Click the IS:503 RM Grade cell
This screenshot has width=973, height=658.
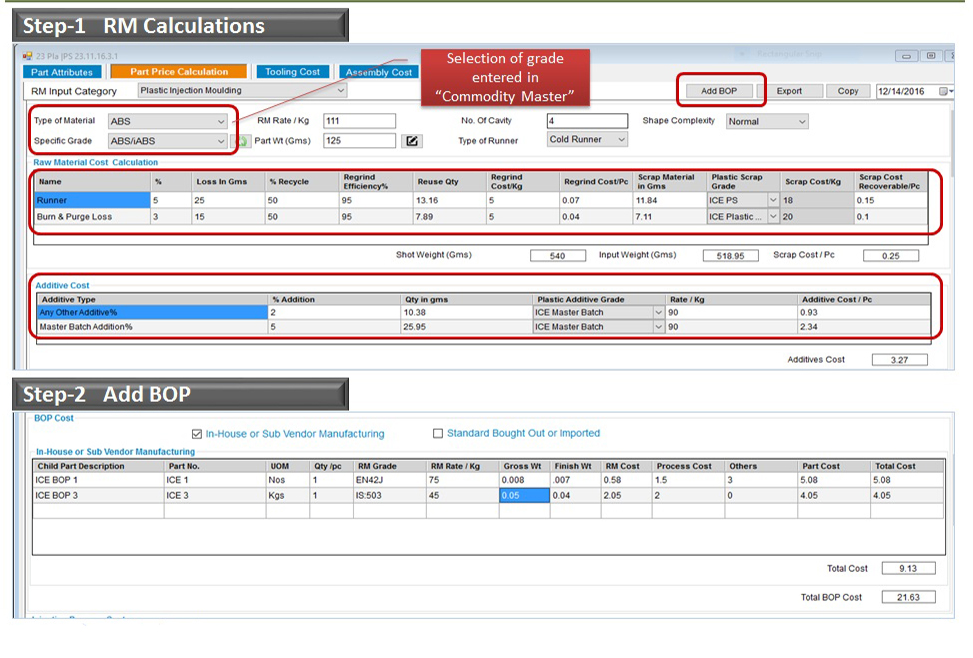click(x=390, y=495)
